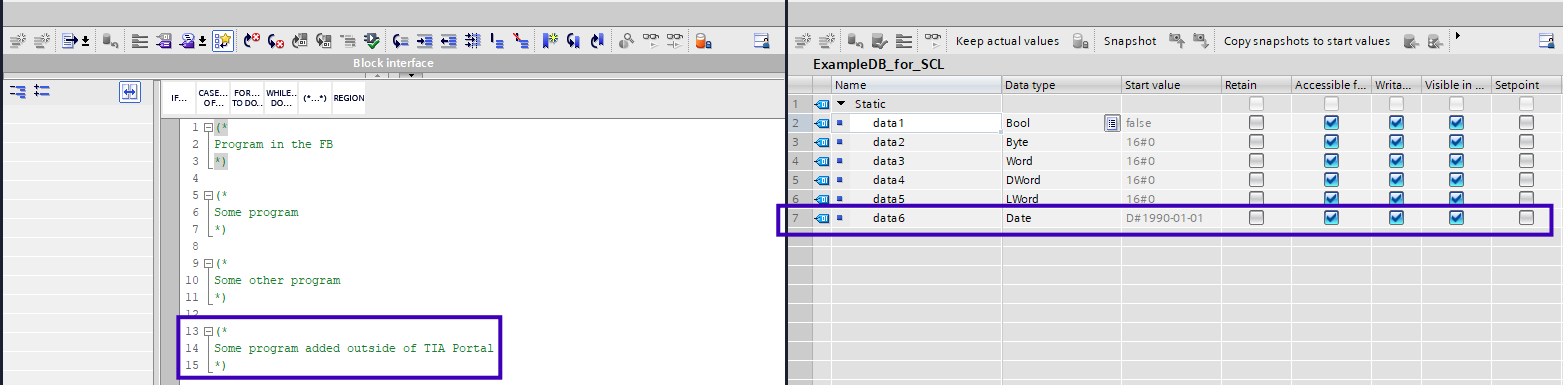Open the data type dropdown for data1
1563x385 pixels.
(x=1111, y=123)
